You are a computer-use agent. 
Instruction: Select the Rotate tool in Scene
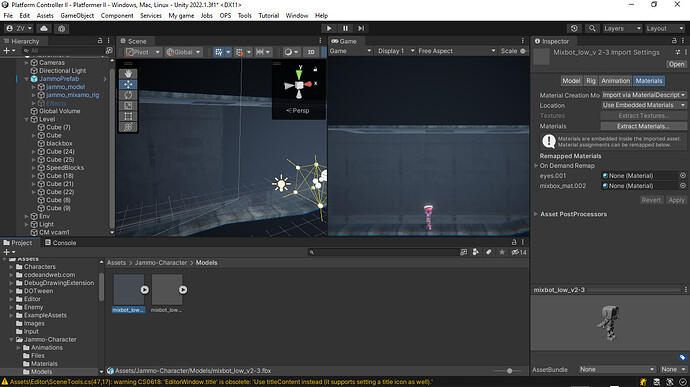coord(128,95)
